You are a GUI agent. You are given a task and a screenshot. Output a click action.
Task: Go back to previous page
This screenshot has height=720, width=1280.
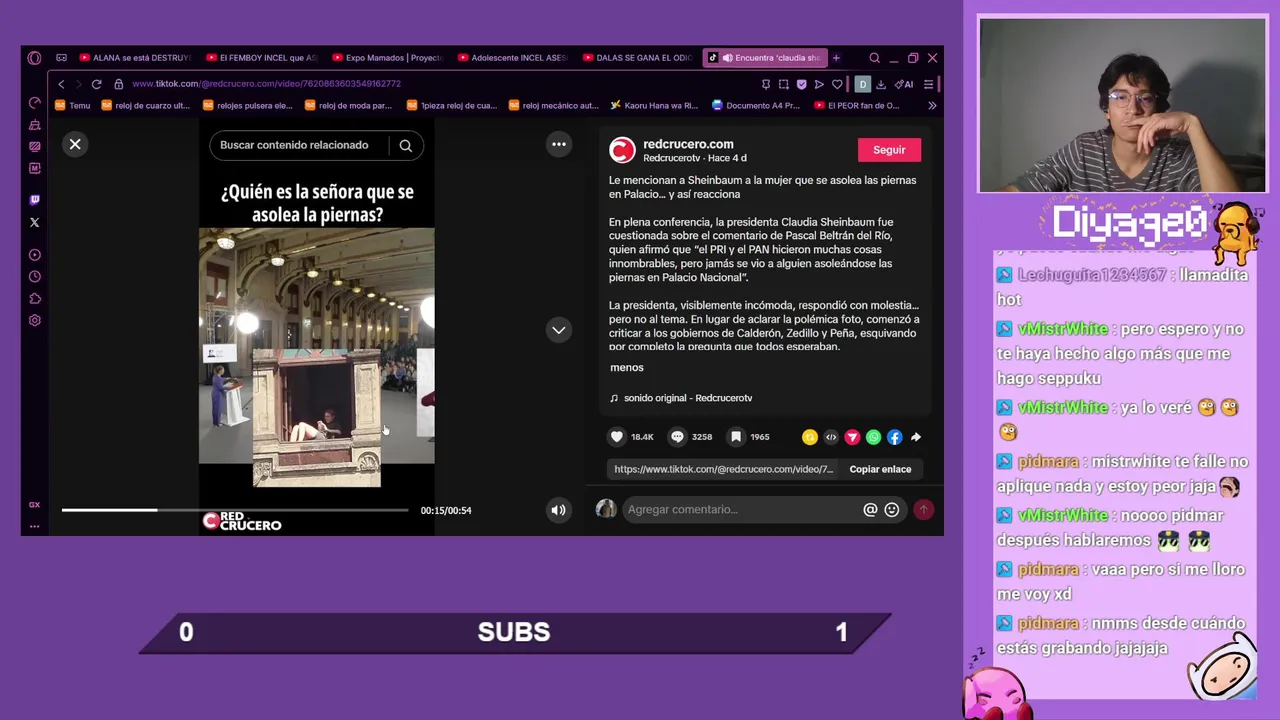coord(61,84)
